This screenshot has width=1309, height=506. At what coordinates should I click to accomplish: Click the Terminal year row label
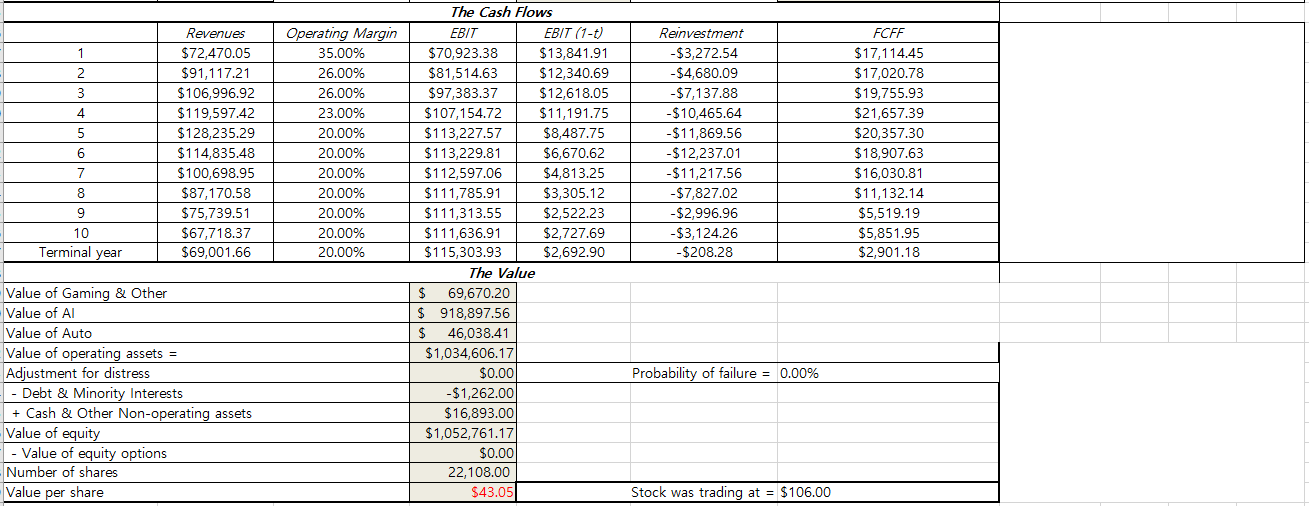[x=80, y=252]
